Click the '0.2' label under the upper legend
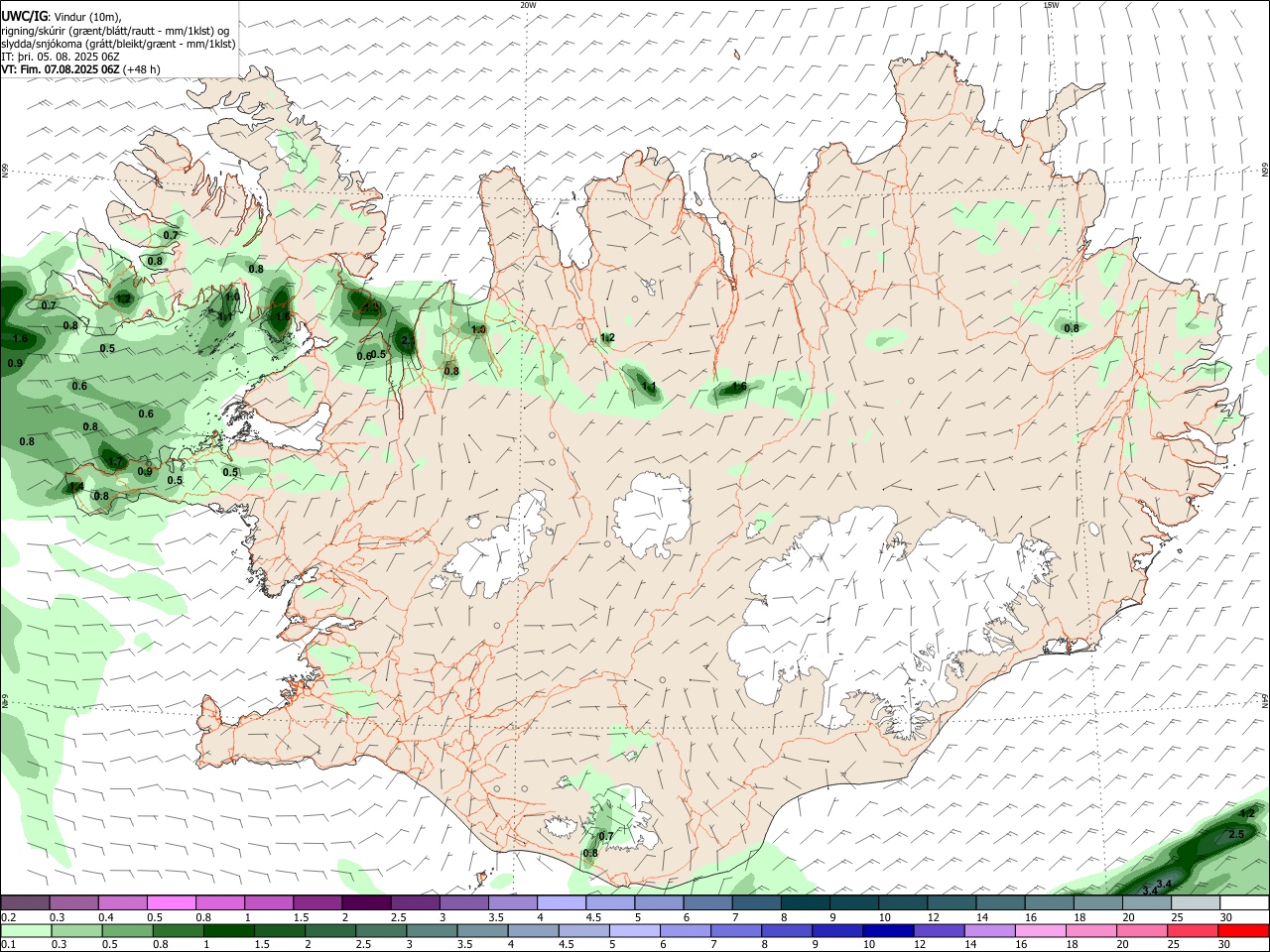 (8, 917)
